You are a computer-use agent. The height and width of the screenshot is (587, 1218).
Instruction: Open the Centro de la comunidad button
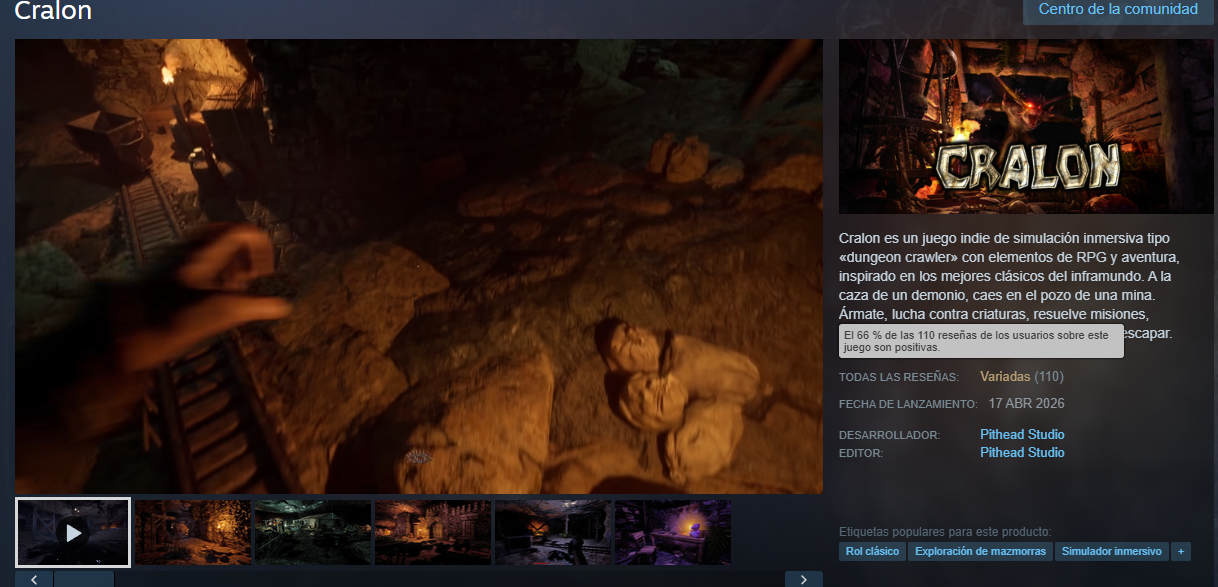1118,11
